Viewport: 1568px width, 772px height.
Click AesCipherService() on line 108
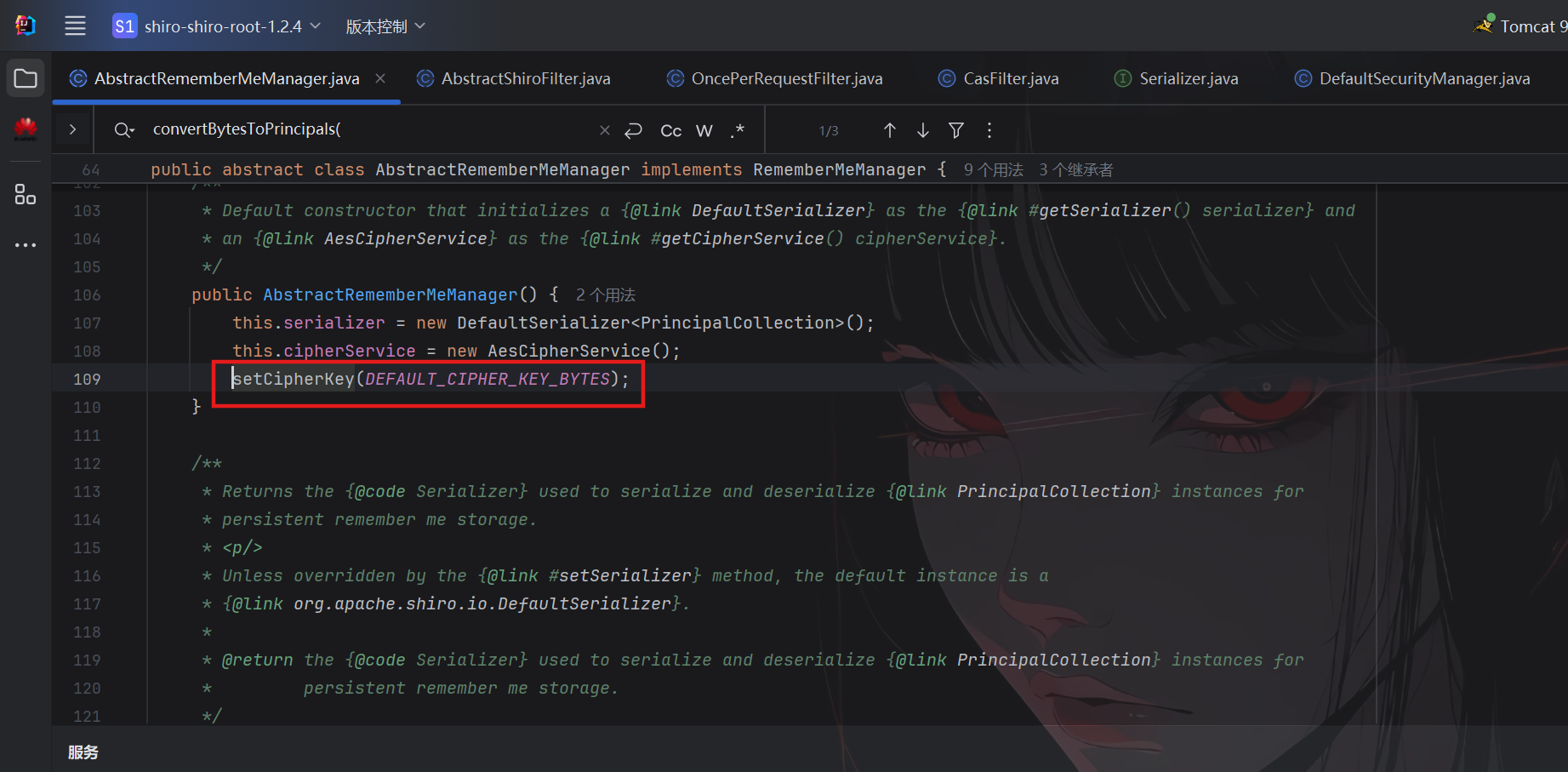pyautogui.click(x=579, y=351)
